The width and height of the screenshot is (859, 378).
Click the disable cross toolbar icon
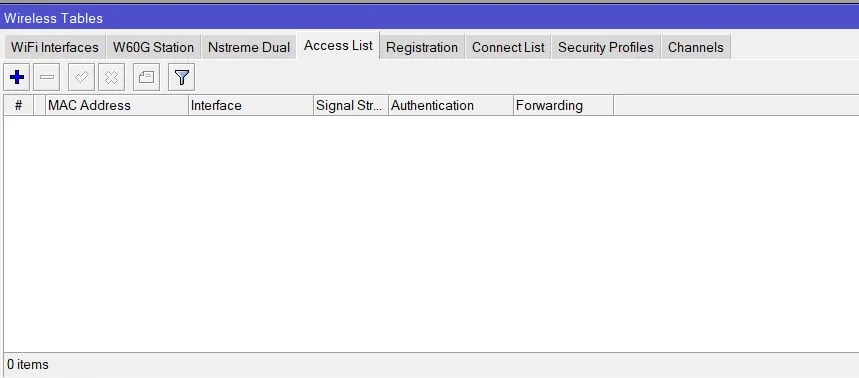[111, 77]
